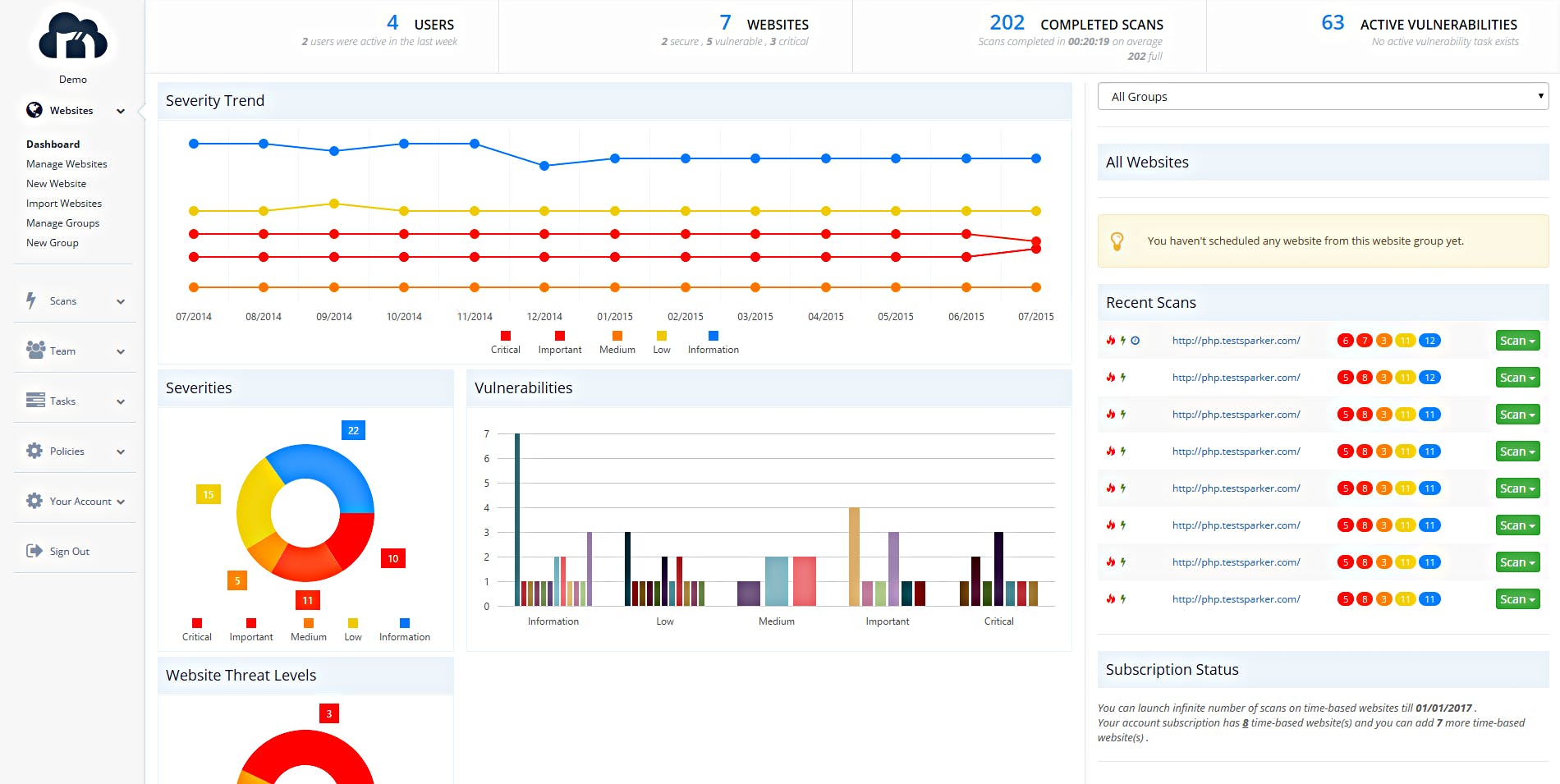Screen dimensions: 1560x784
Task: Expand the Tasks menu chevron
Action: 121,401
